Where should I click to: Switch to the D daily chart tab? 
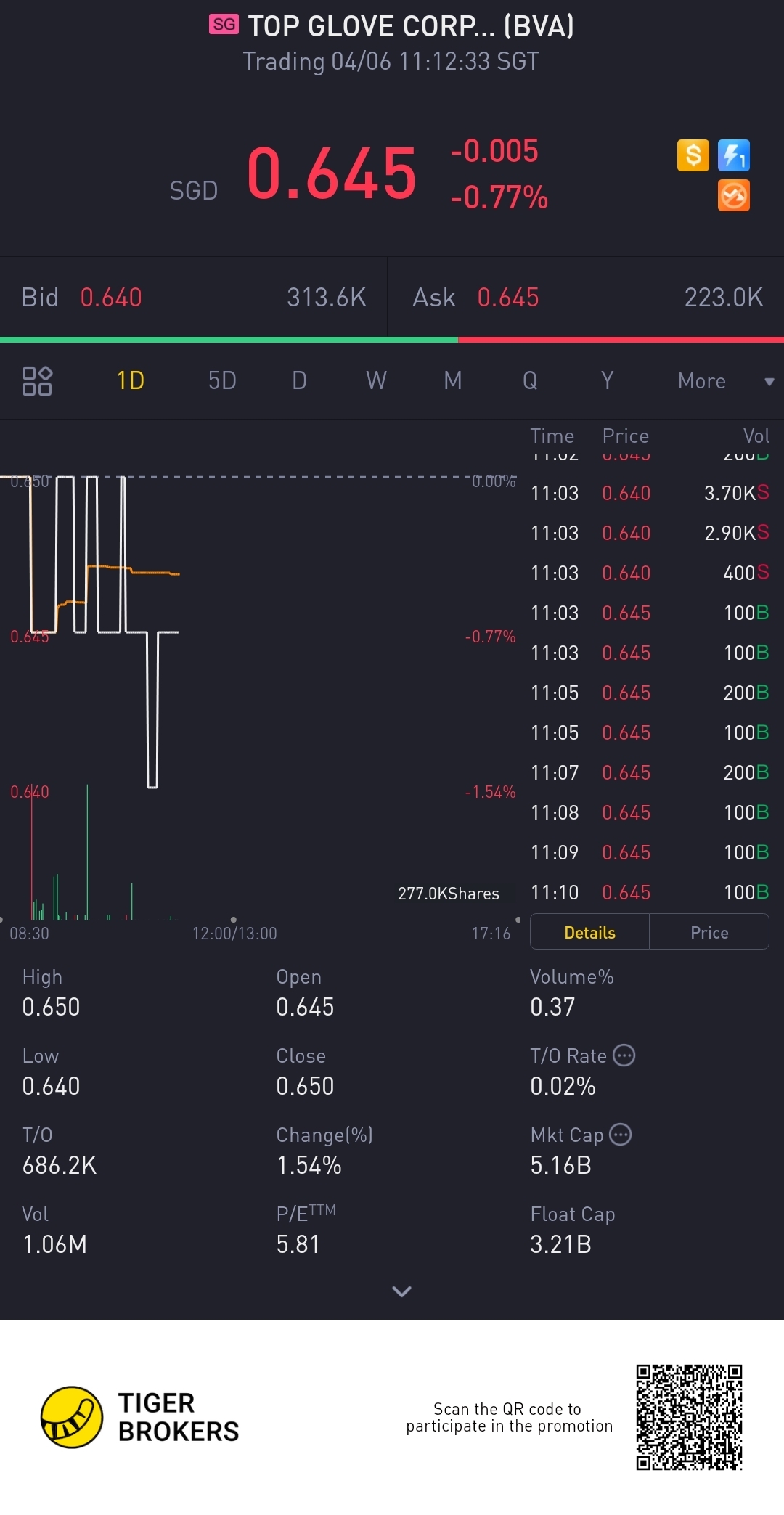point(299,380)
